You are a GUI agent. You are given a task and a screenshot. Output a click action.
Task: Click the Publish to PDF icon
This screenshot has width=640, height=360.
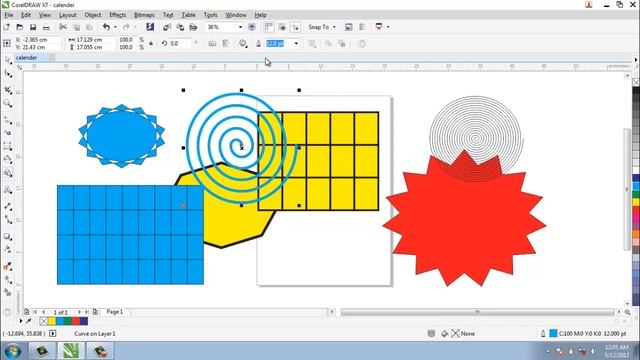pos(193,27)
